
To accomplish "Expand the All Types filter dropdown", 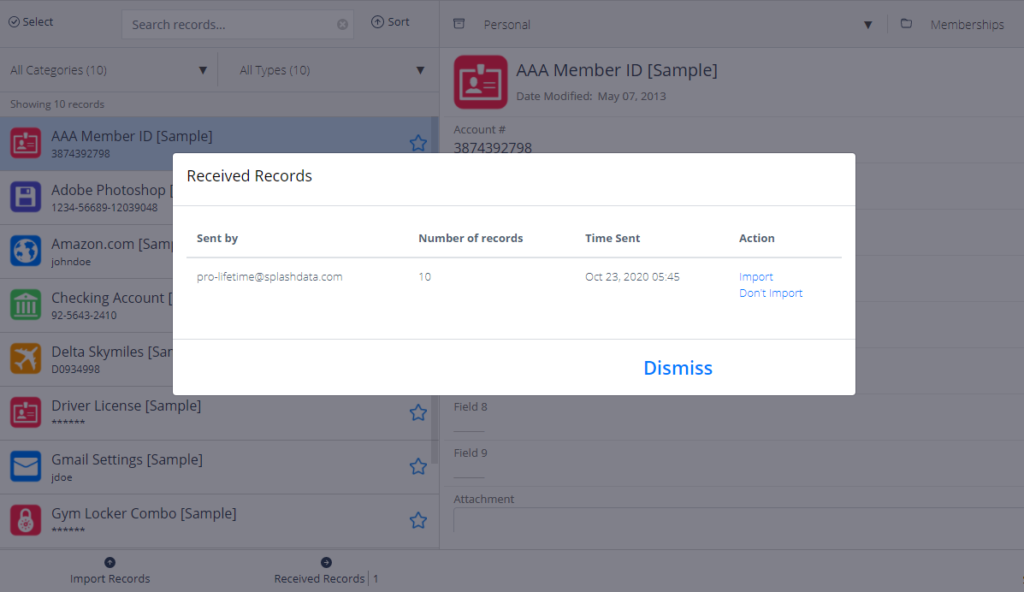I will point(332,70).
